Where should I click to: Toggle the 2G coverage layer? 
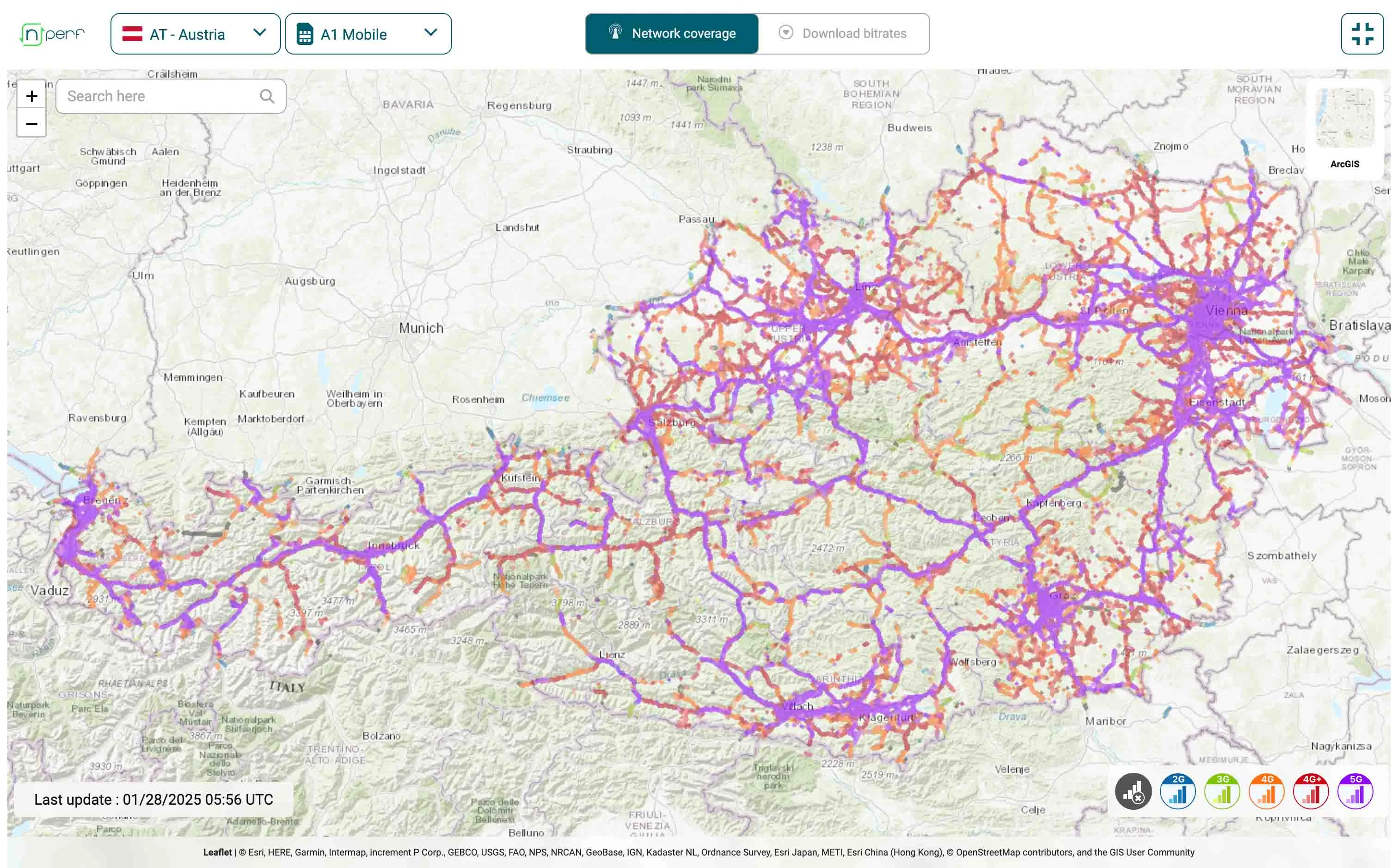click(x=1177, y=792)
